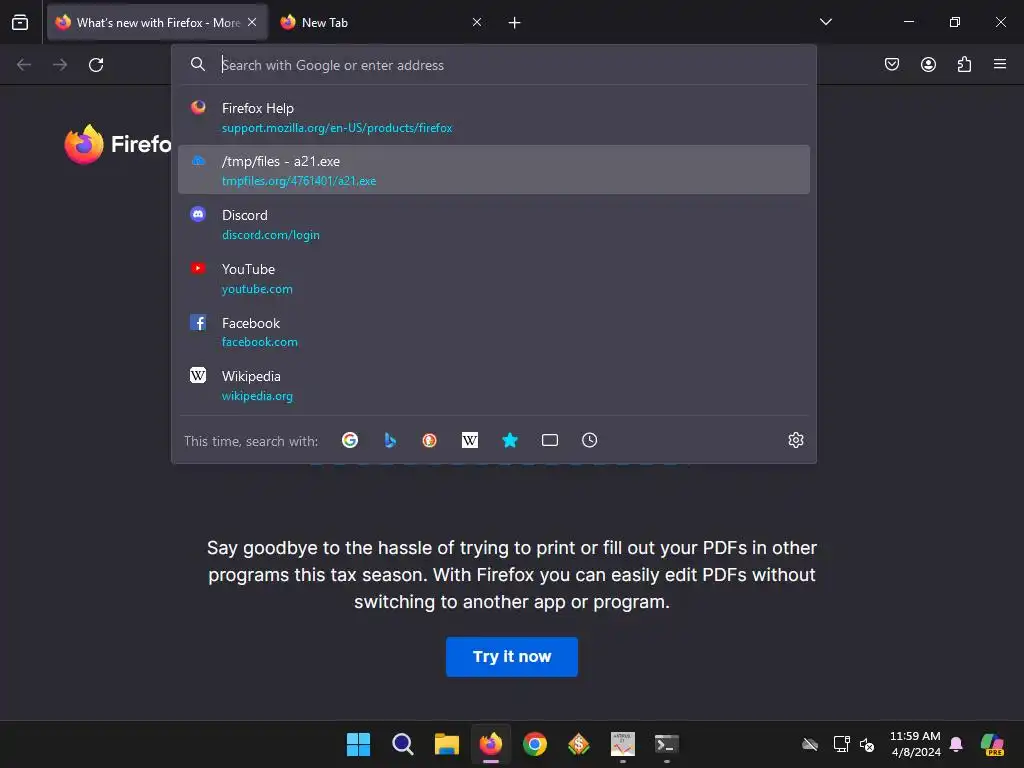Switch to What's new with Firefox tab
Image resolution: width=1024 pixels, height=768 pixels.
(x=157, y=23)
